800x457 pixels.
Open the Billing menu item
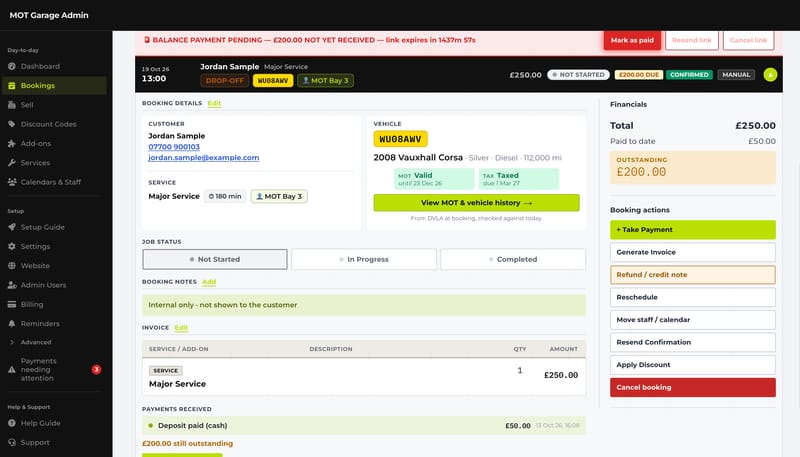(55, 304)
